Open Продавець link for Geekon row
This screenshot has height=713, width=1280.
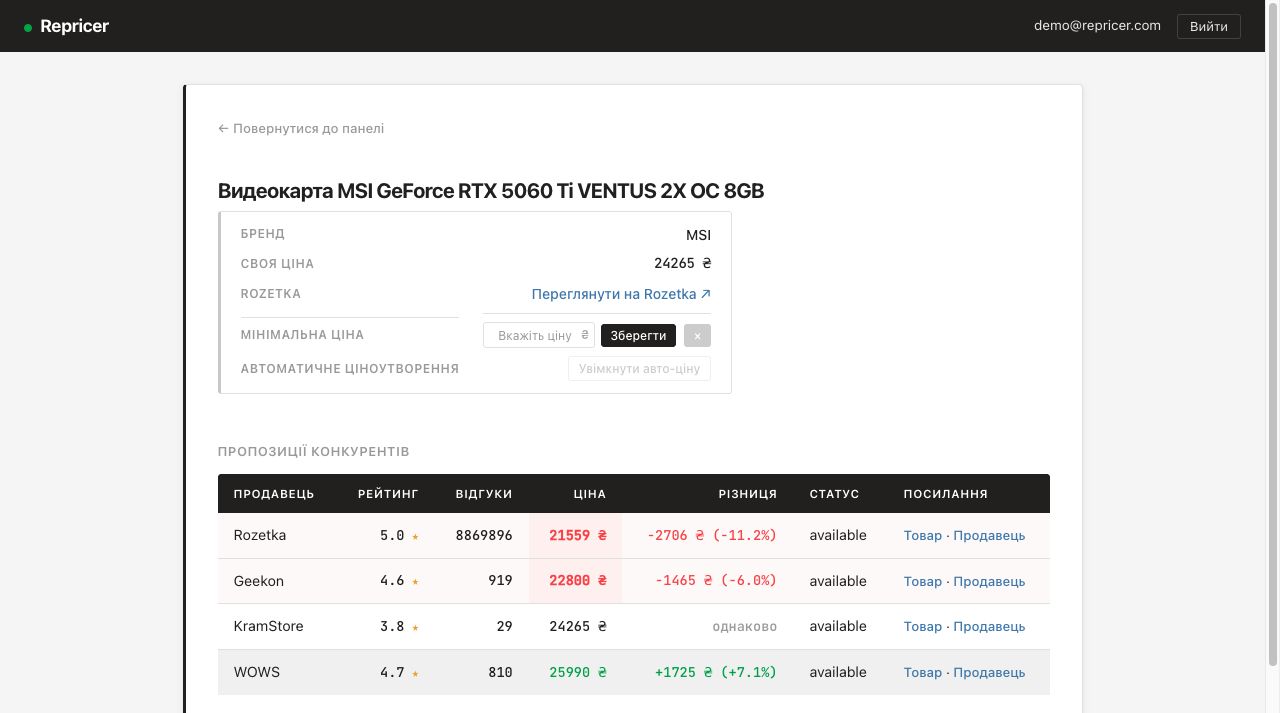click(x=989, y=581)
